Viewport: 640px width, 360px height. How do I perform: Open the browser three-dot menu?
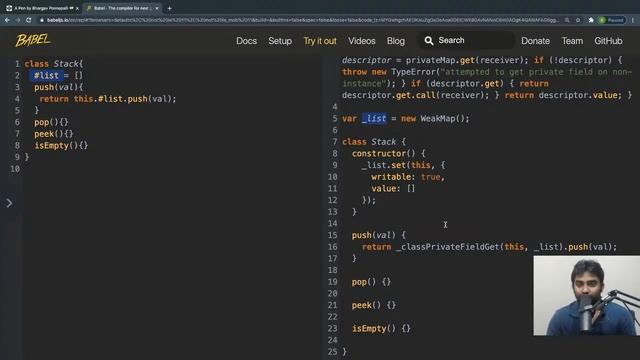coord(633,20)
